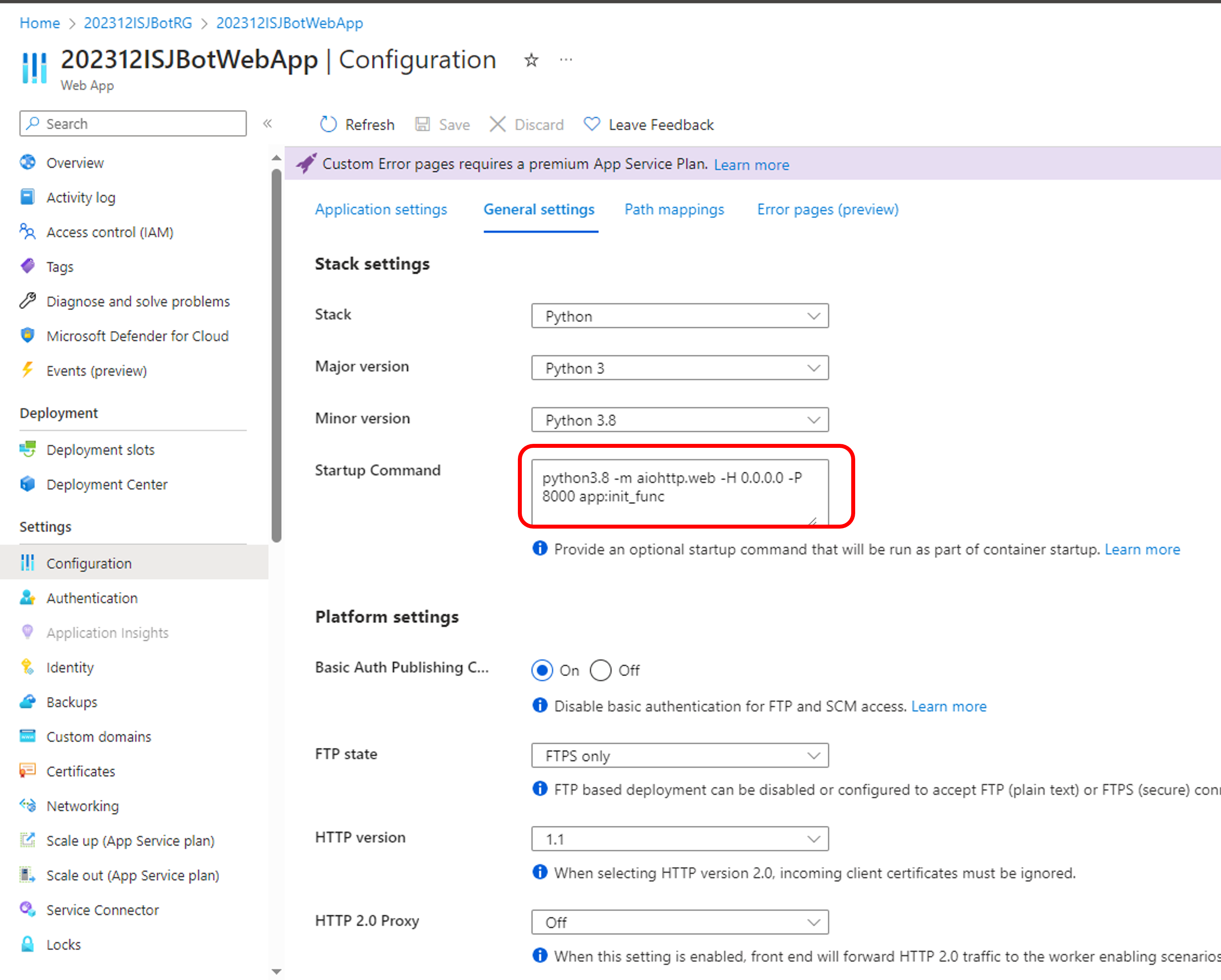Viewport: 1221px width, 980px height.
Task: Open Diagnose and solve problems
Action: [138, 301]
